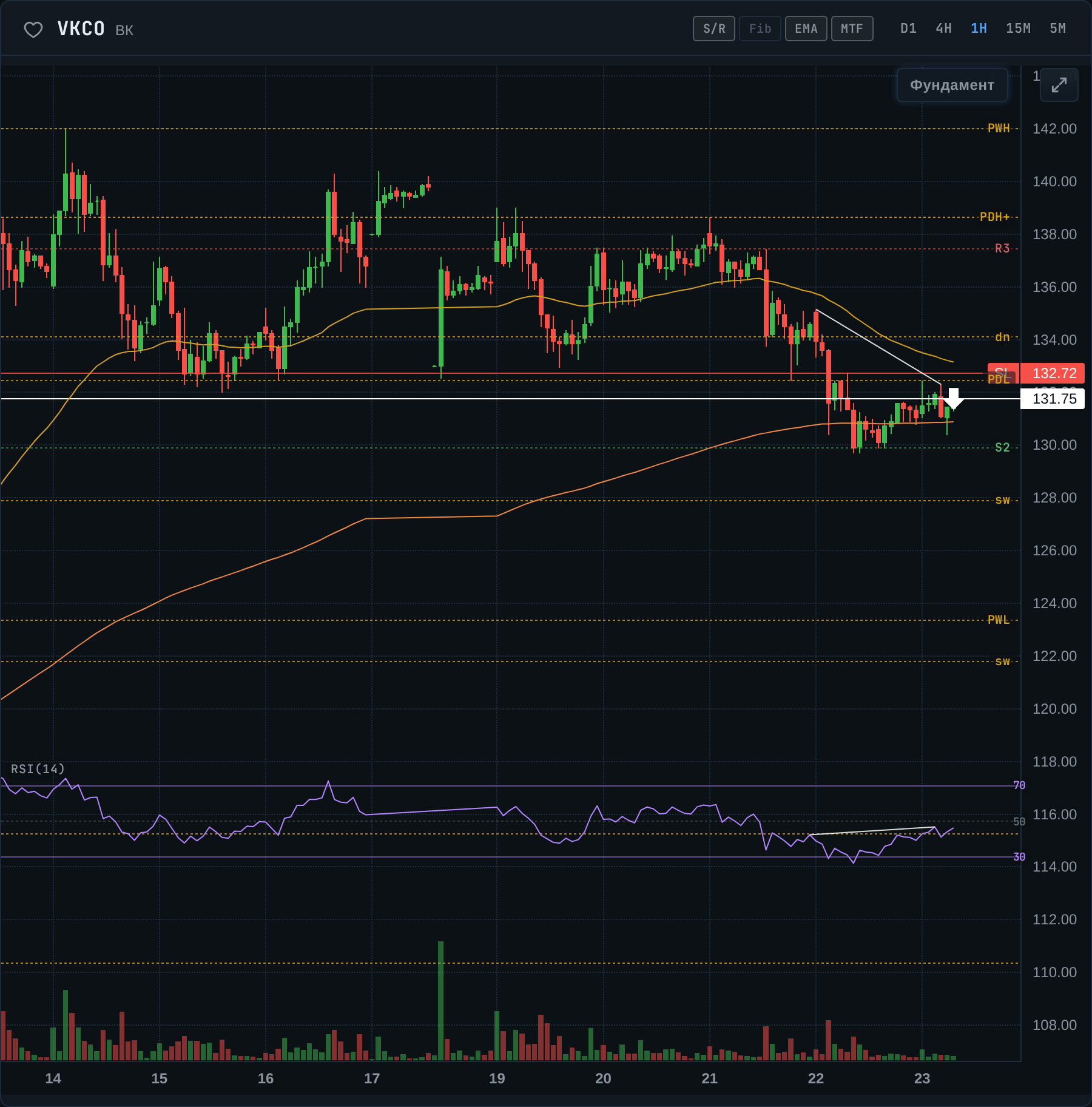Click the date 19 on time axis
This screenshot has width=1092, height=1107.
(x=497, y=1078)
